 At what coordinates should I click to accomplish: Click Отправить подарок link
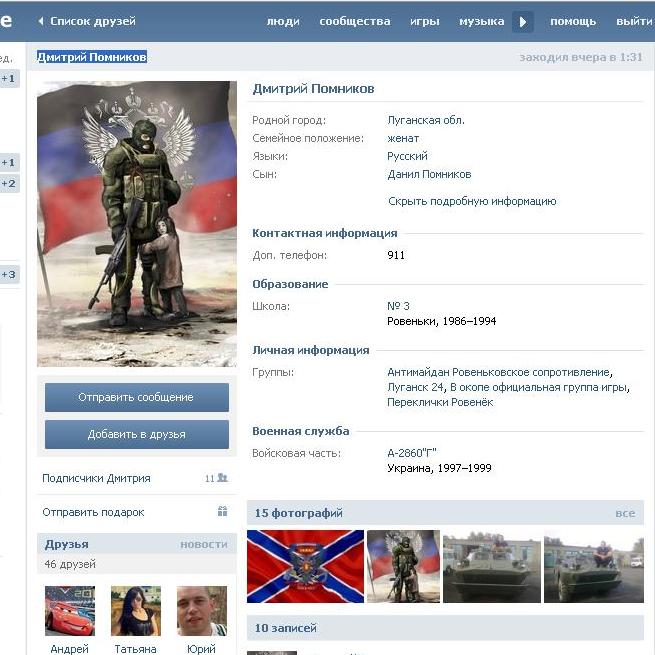click(x=93, y=512)
